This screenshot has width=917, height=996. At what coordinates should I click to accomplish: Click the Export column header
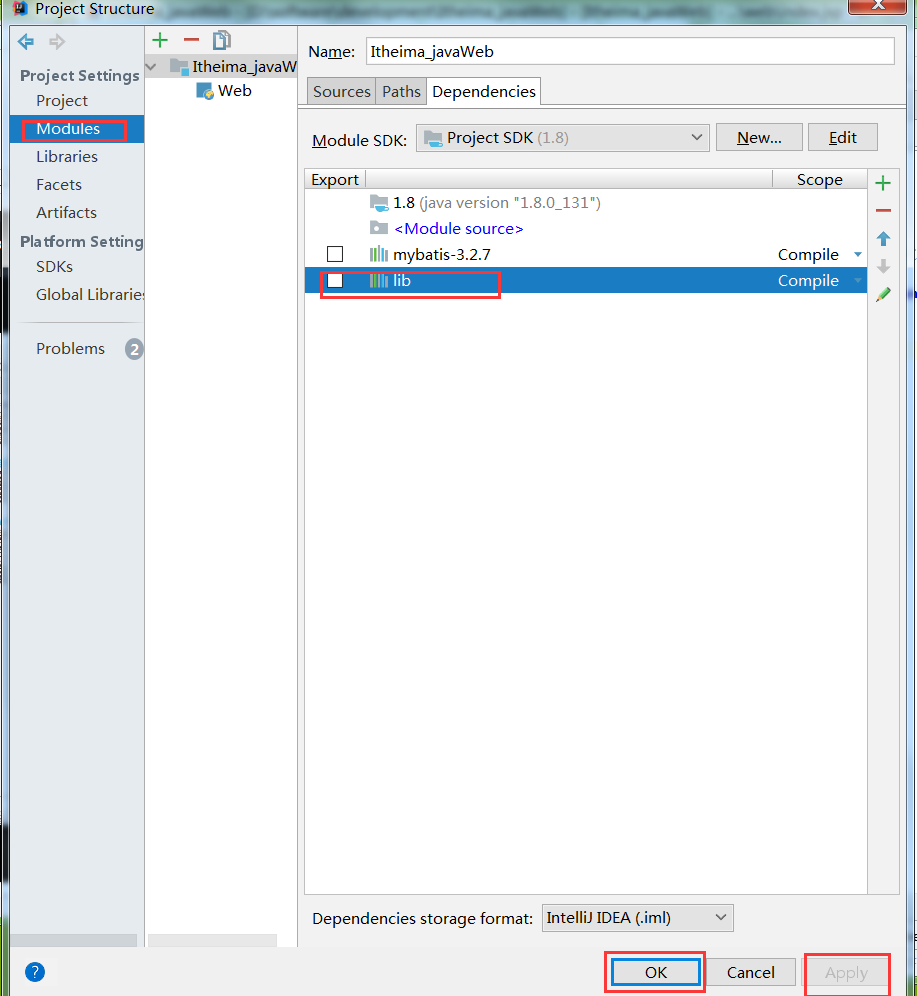tap(335, 180)
